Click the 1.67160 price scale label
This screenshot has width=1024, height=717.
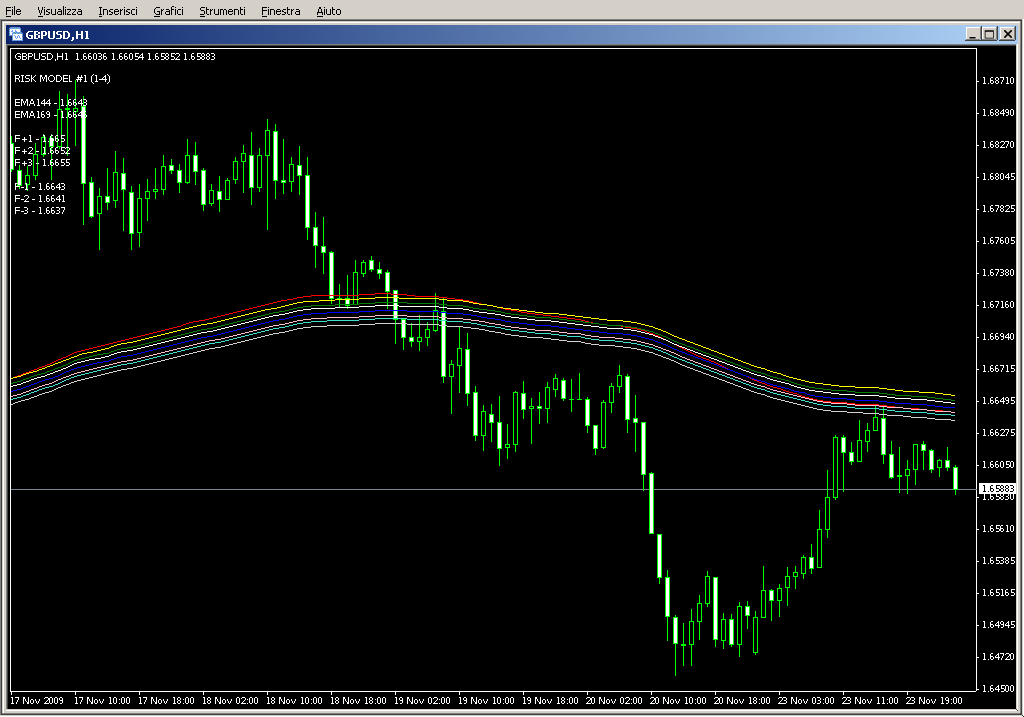(x=998, y=304)
